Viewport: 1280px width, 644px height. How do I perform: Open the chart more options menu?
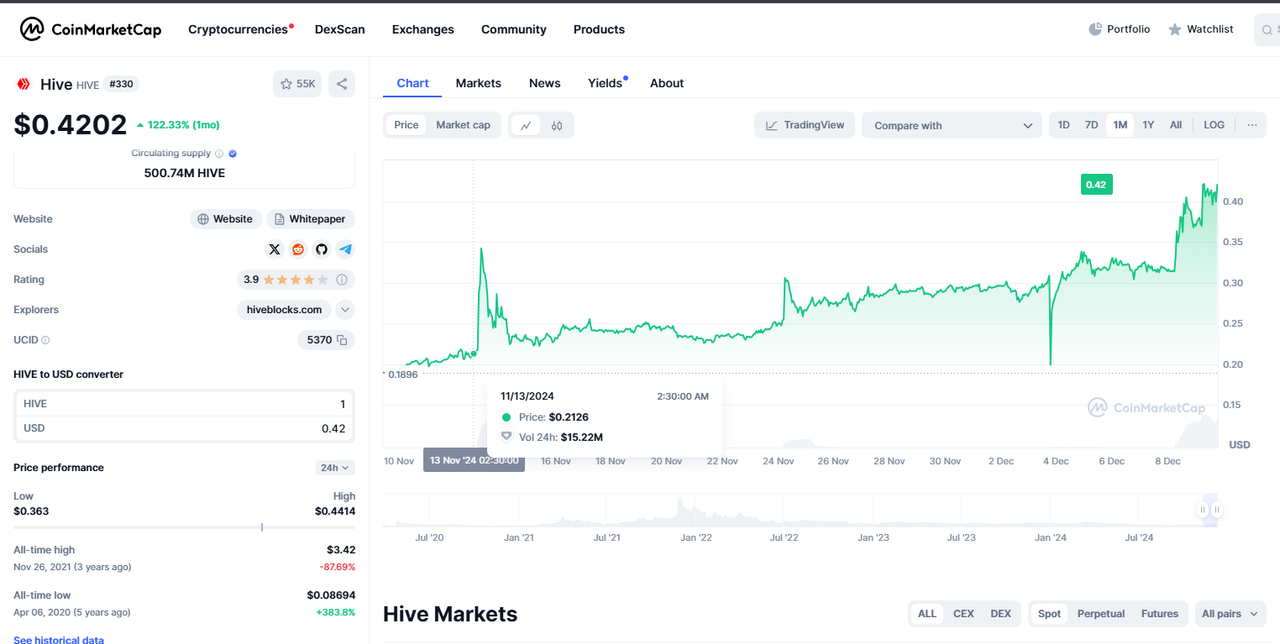point(1252,125)
